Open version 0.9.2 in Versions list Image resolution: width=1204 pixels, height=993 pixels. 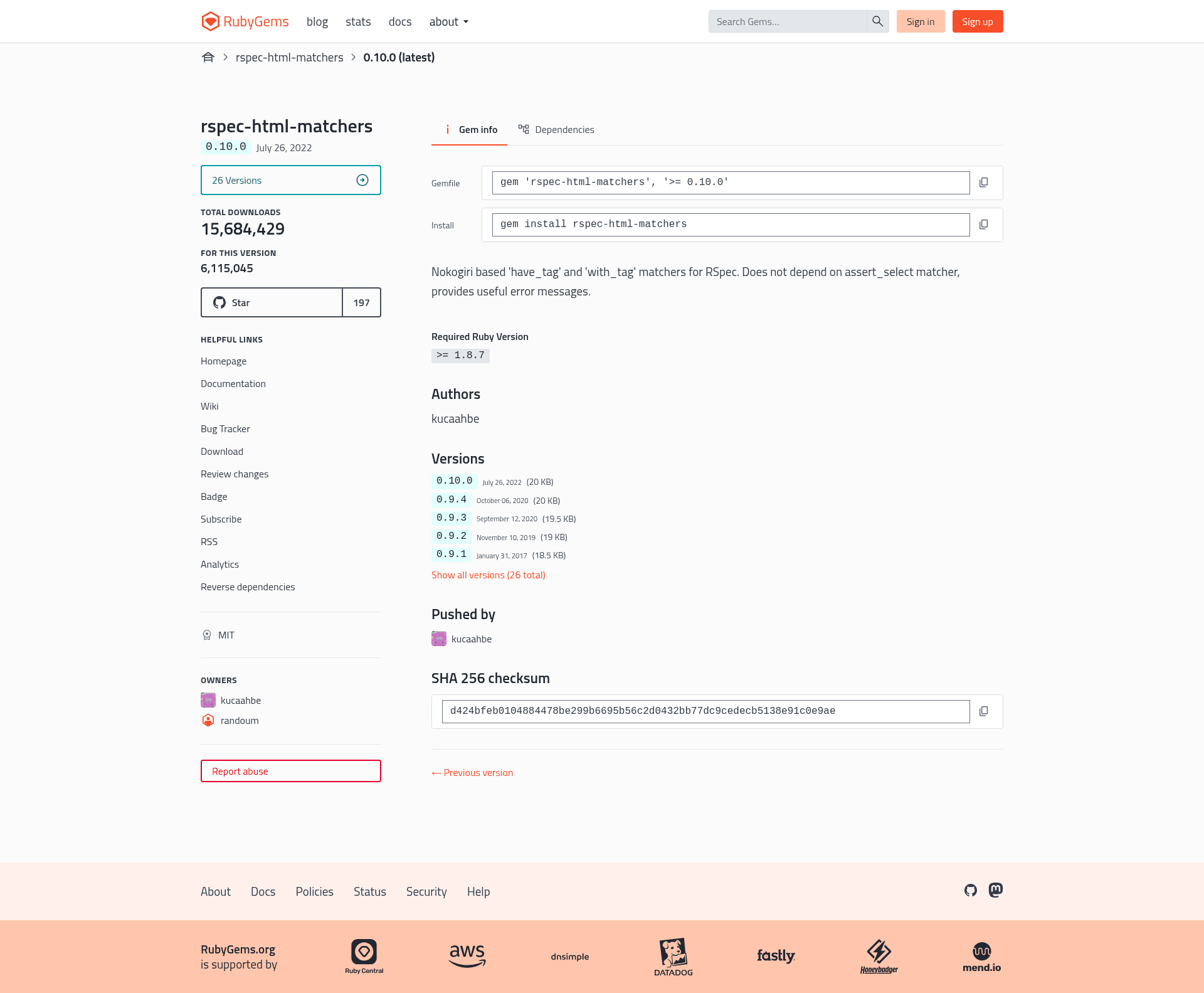point(451,536)
